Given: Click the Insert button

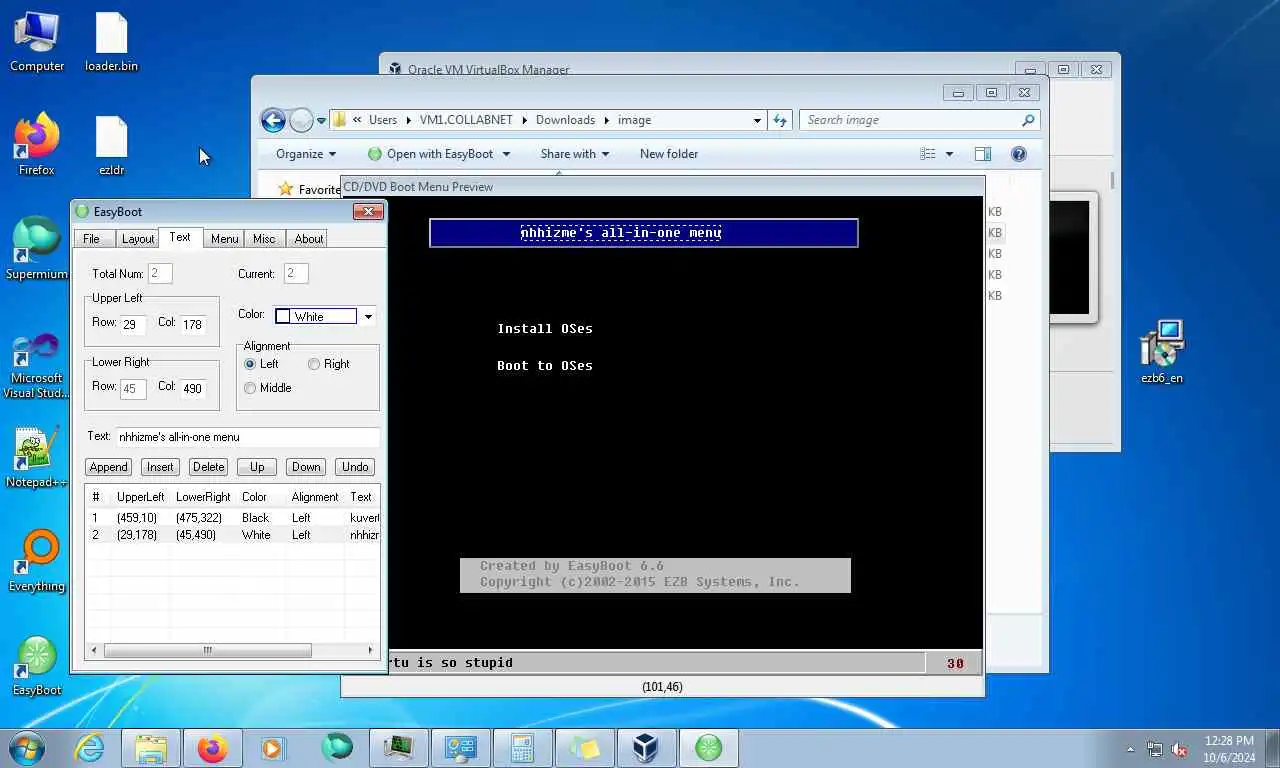Looking at the screenshot, I should point(160,467).
